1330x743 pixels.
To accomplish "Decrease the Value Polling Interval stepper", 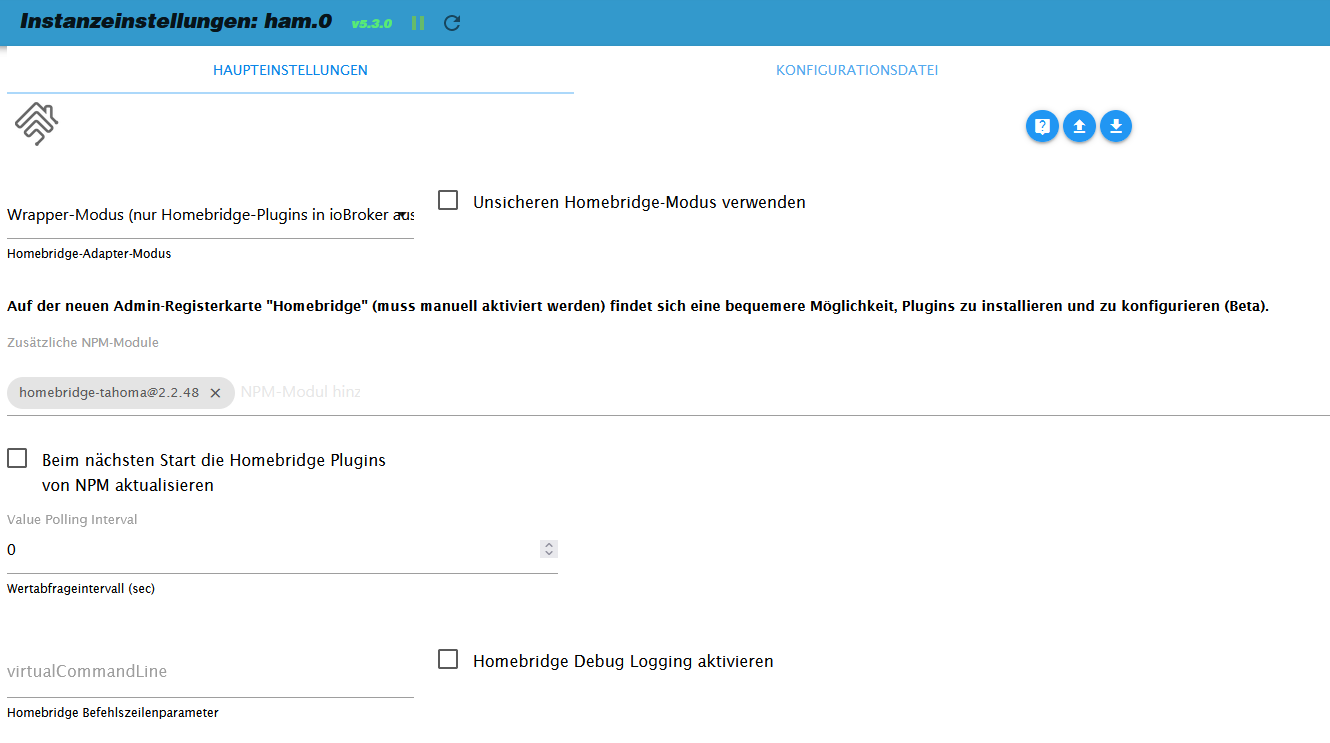I will (548, 553).
